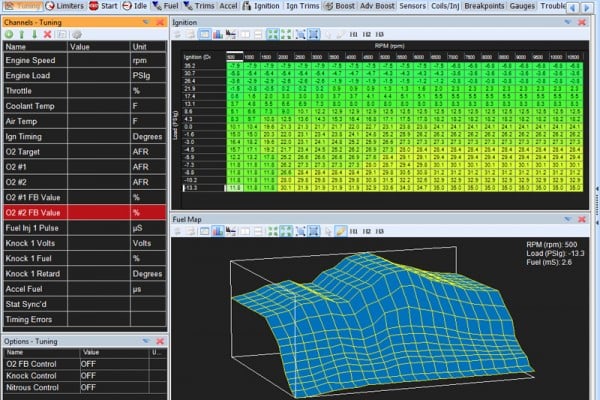Switch to the Adv Boost tab

[x=377, y=6]
